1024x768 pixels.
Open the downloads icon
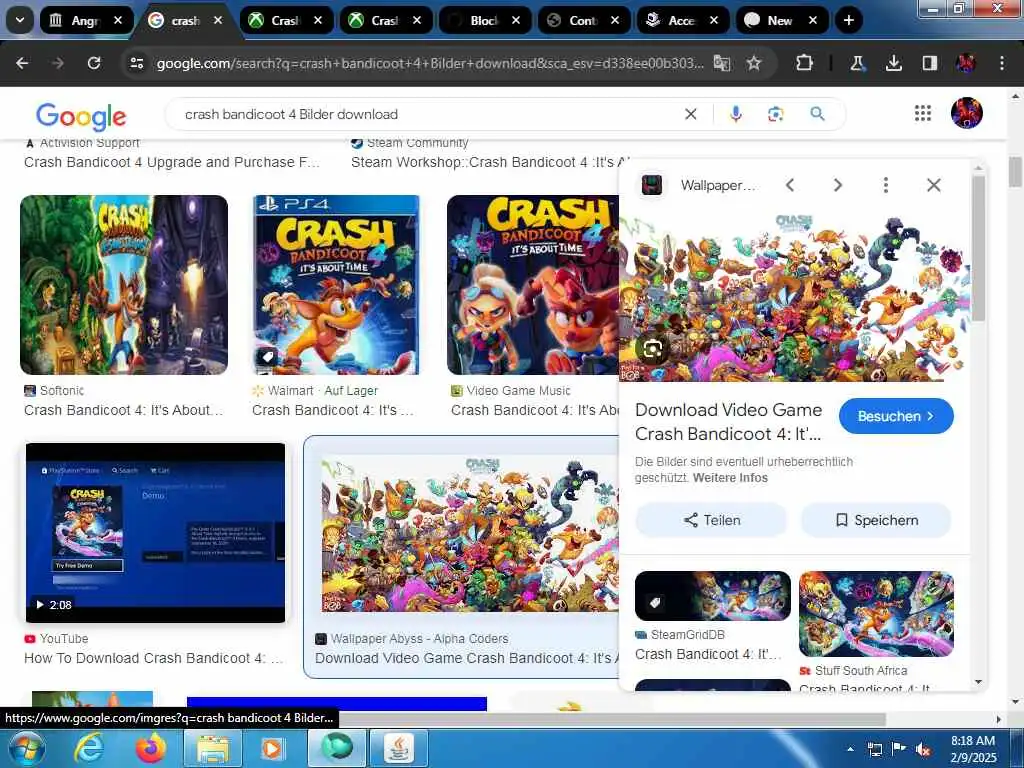pyautogui.click(x=893, y=63)
